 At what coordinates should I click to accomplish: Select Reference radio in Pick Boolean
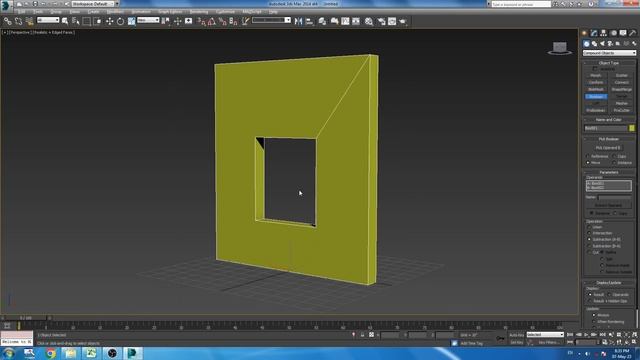(x=588, y=156)
